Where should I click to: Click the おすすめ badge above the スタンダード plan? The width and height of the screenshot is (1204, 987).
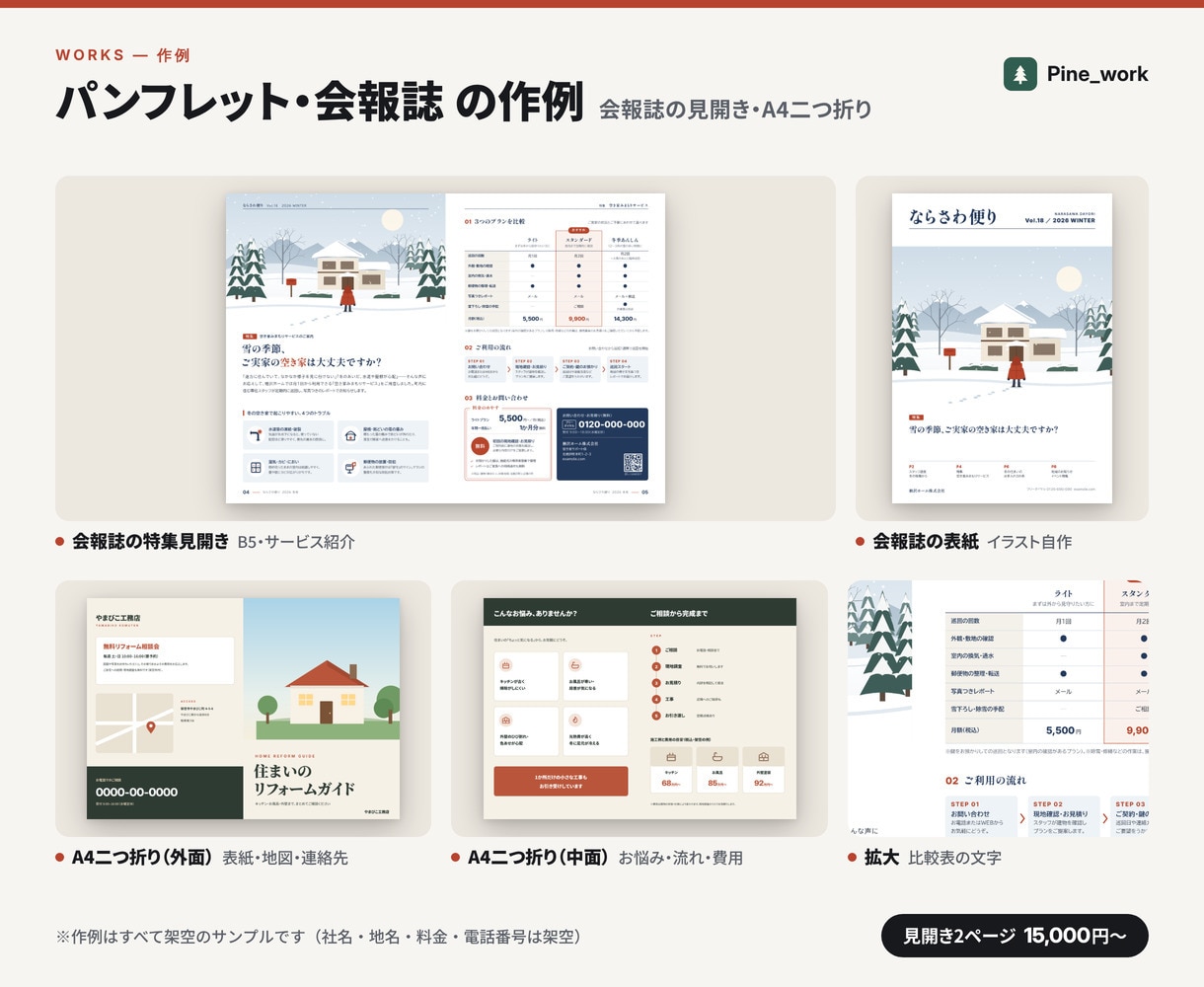578,229
